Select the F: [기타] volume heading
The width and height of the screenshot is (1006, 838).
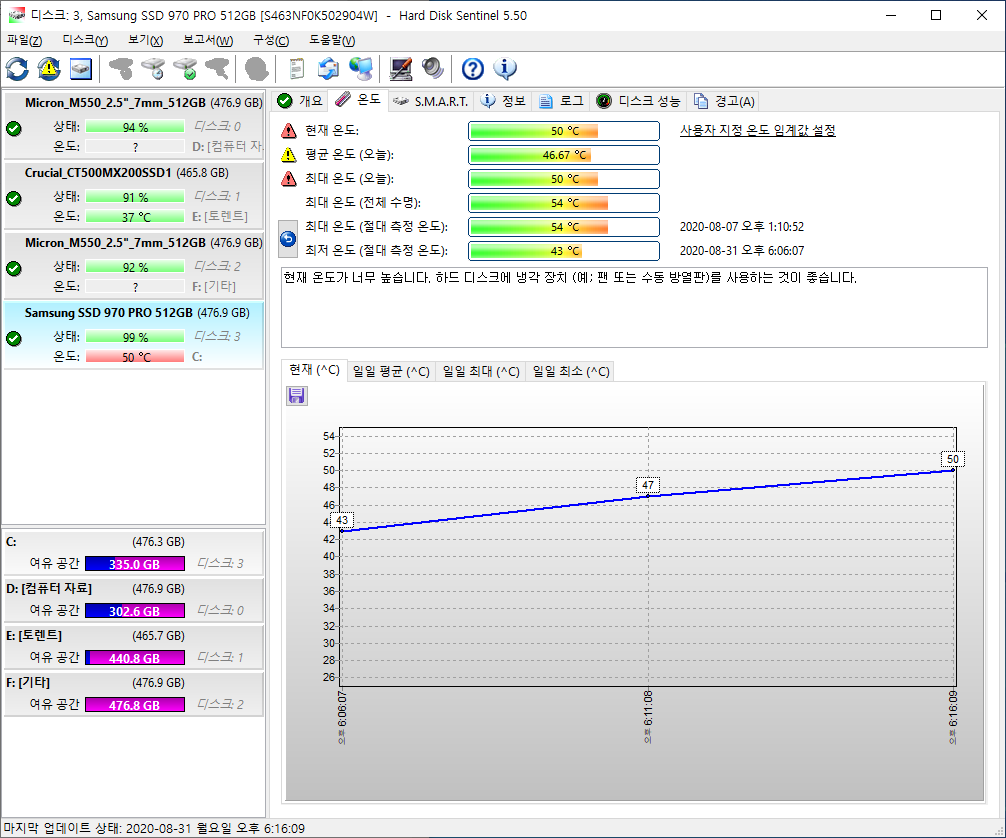(28, 682)
